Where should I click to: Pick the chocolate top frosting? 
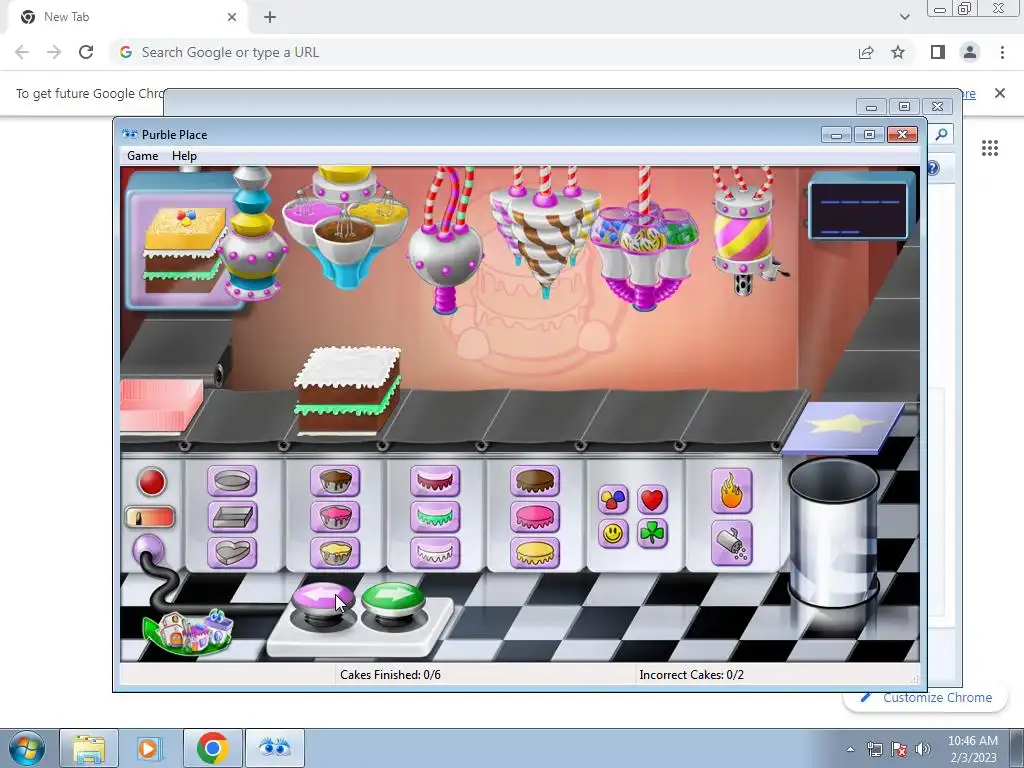535,481
